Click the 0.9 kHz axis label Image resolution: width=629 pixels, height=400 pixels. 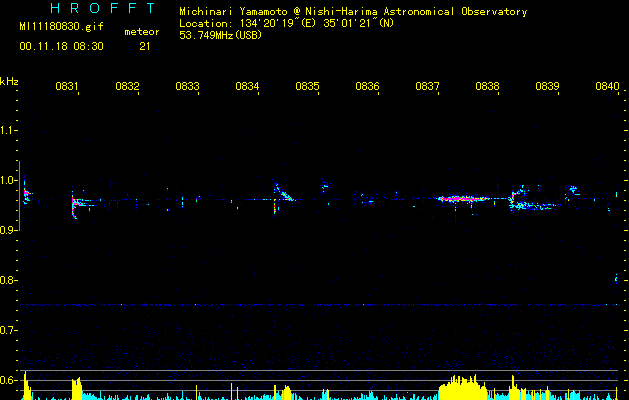click(x=7, y=230)
